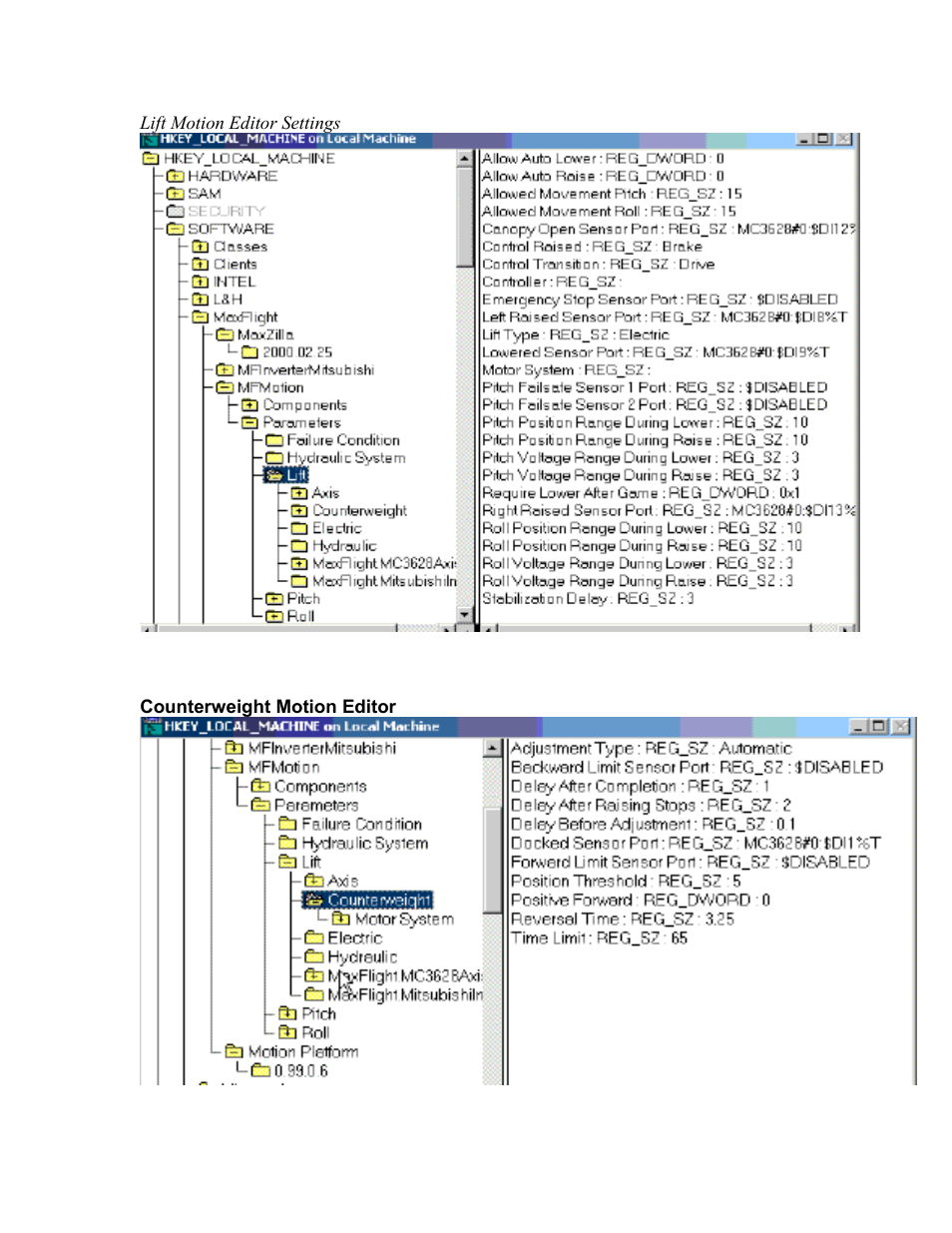The width and height of the screenshot is (952, 1233).
Task: Click down arrow of top tree scrollbar
Action: tap(464, 615)
